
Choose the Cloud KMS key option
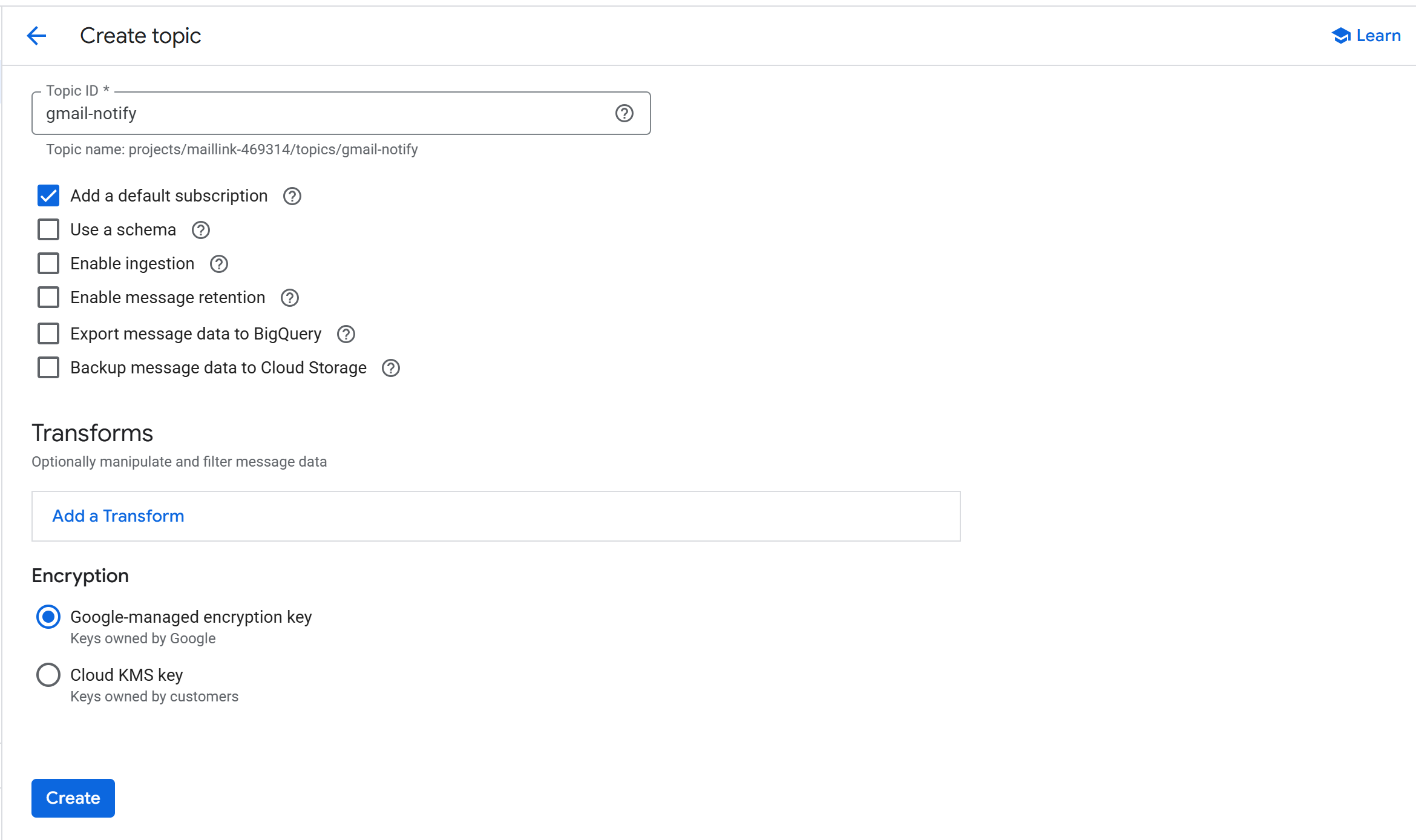click(48, 675)
